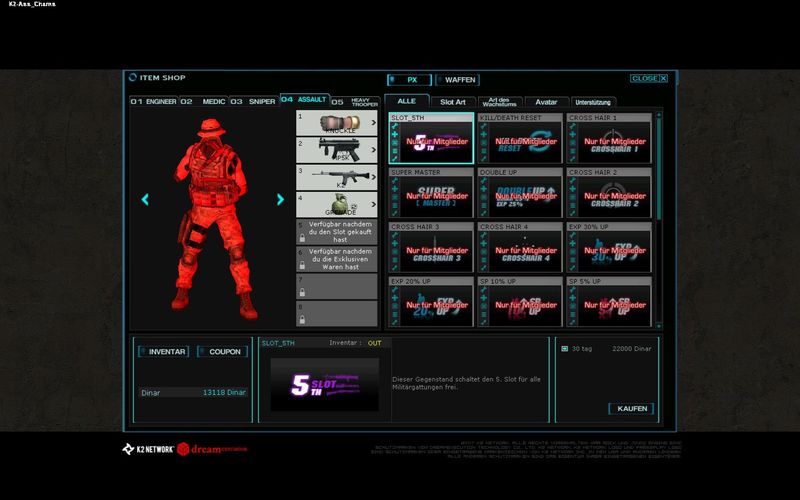800x500 pixels.
Task: Expand slot 4 Grenade chevron
Action: click(x=373, y=204)
